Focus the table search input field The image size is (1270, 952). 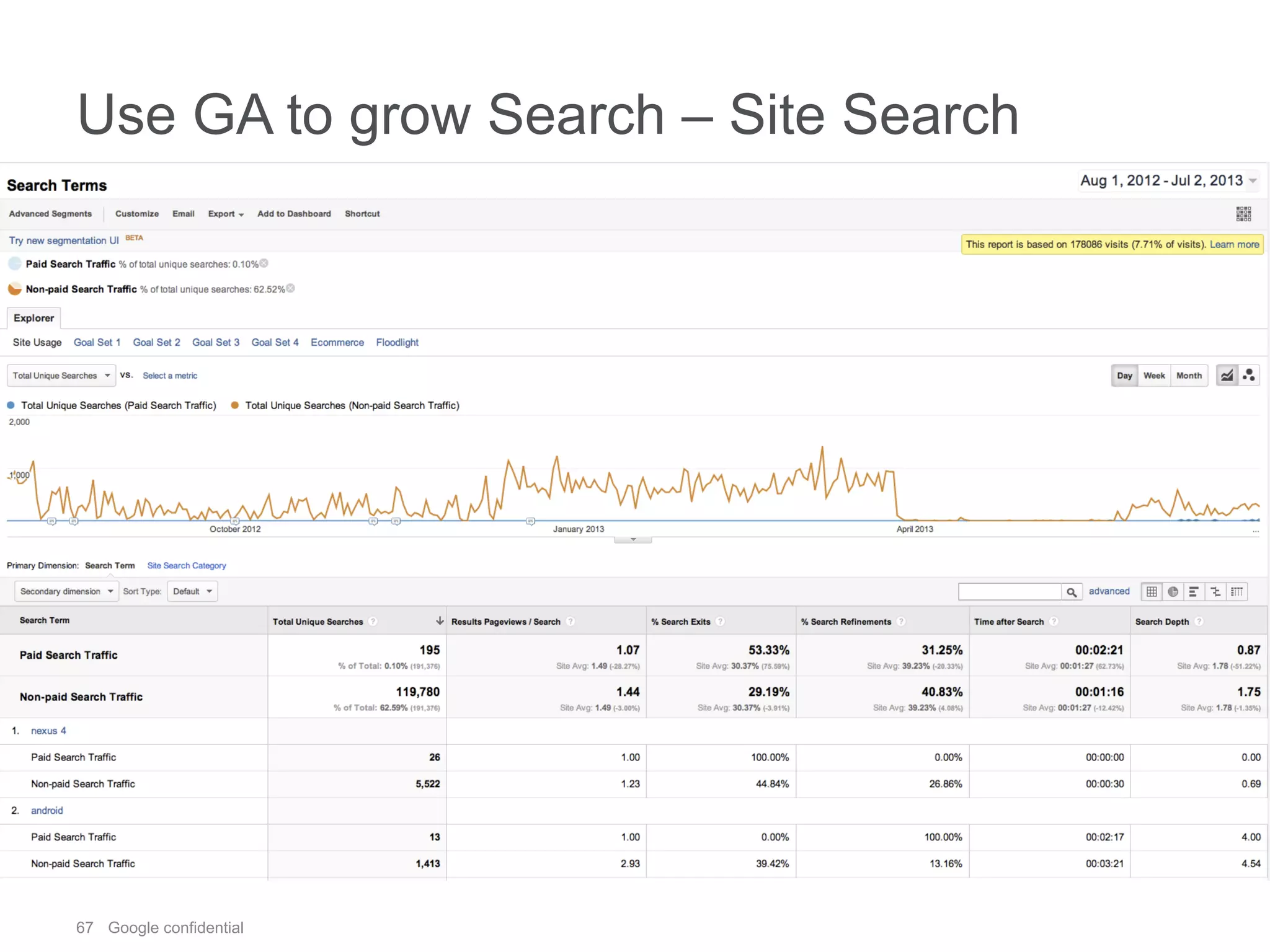tap(1010, 592)
